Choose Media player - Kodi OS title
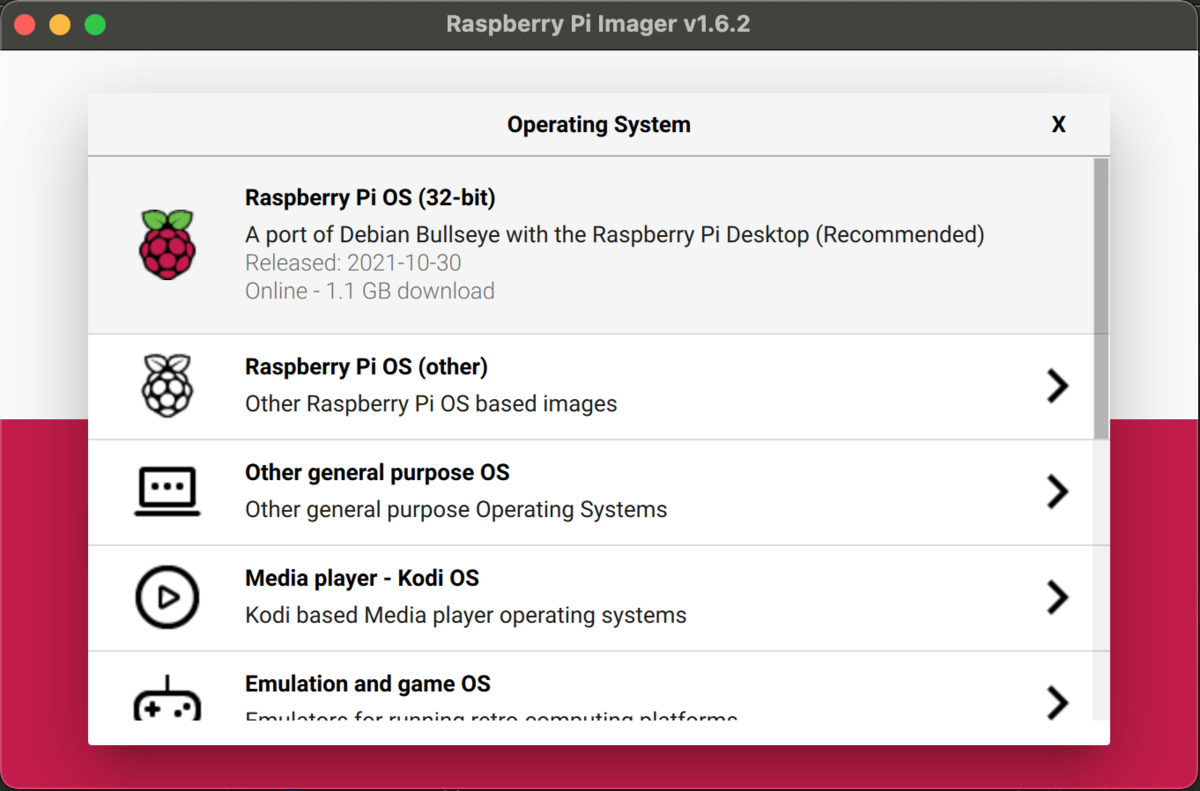This screenshot has width=1200, height=791. (x=362, y=578)
